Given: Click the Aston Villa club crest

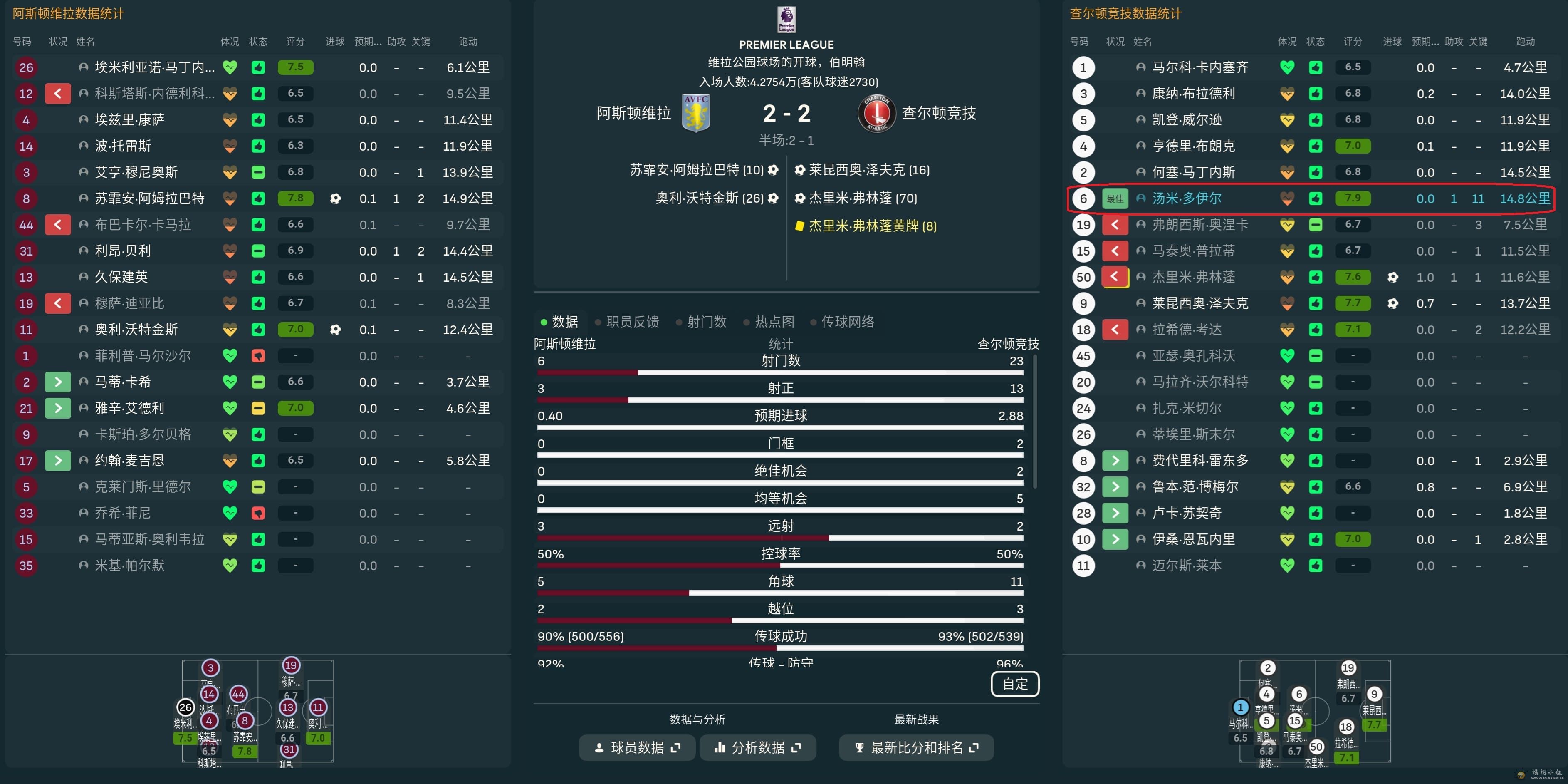Looking at the screenshot, I should coord(696,113).
